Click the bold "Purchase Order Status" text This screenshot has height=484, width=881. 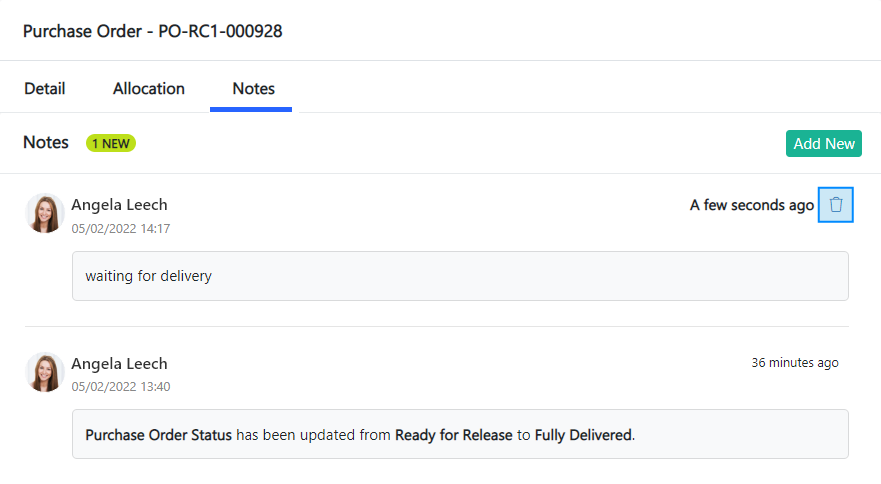pos(158,435)
